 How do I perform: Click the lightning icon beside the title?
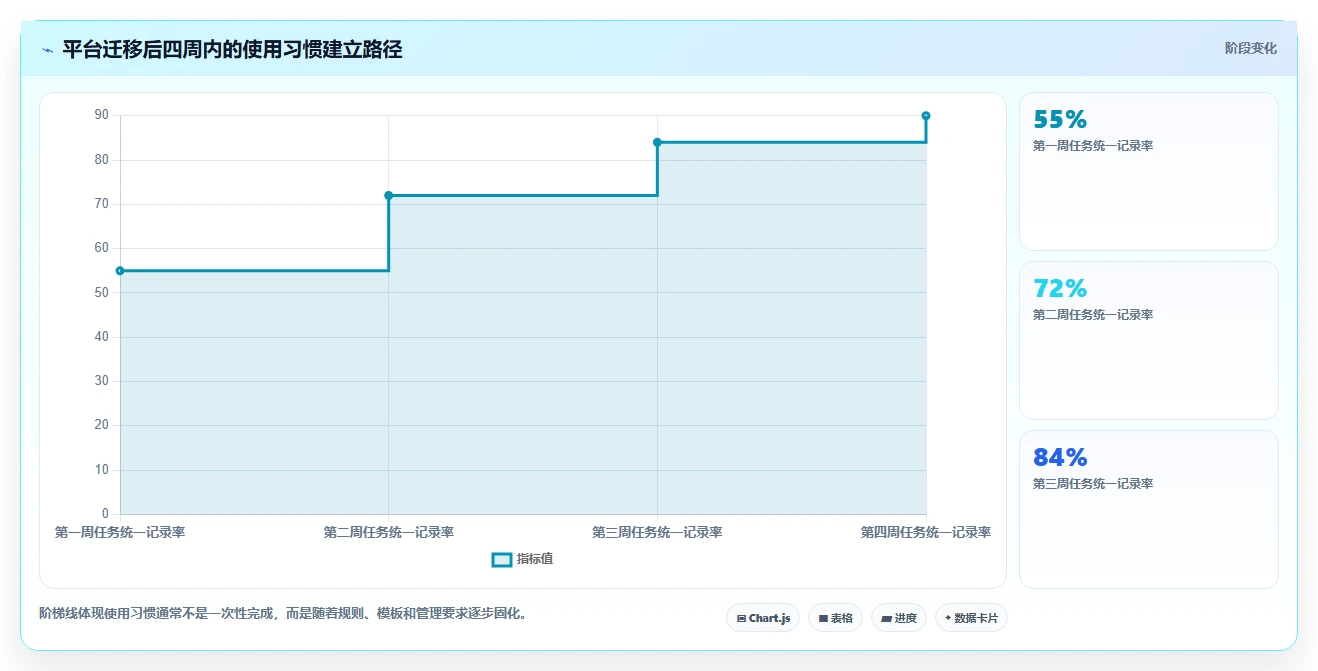[x=47, y=50]
